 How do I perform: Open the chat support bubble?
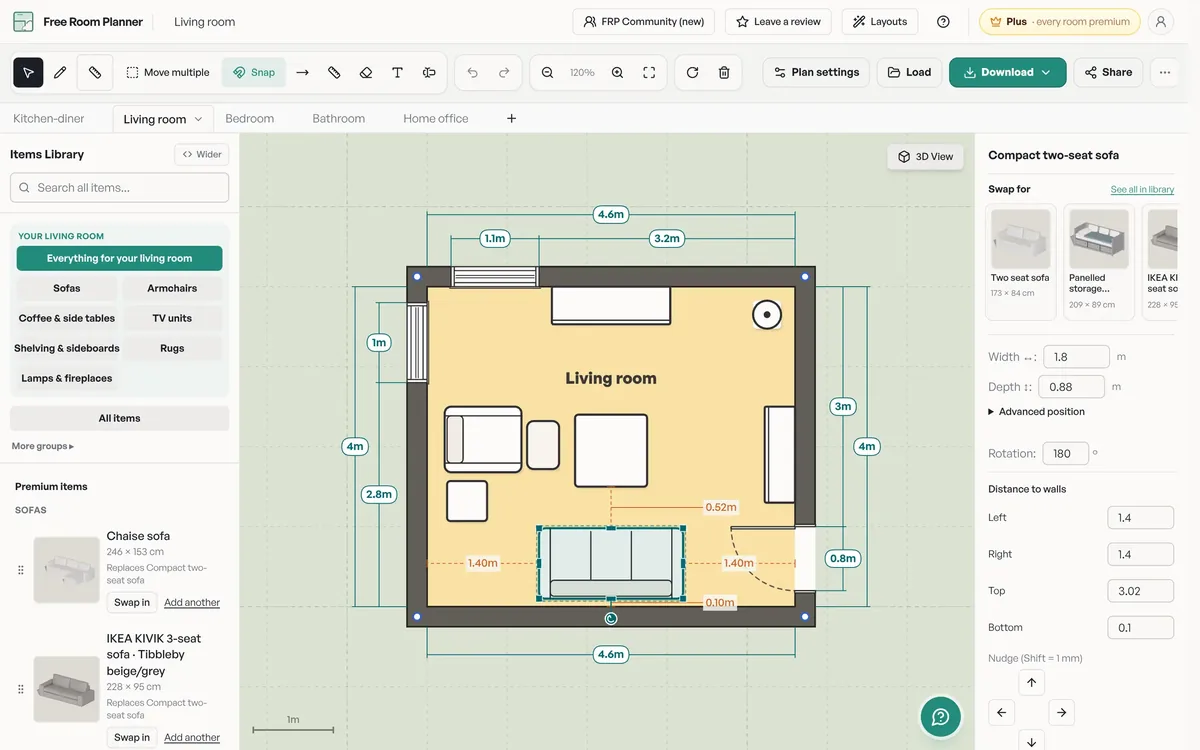(940, 716)
